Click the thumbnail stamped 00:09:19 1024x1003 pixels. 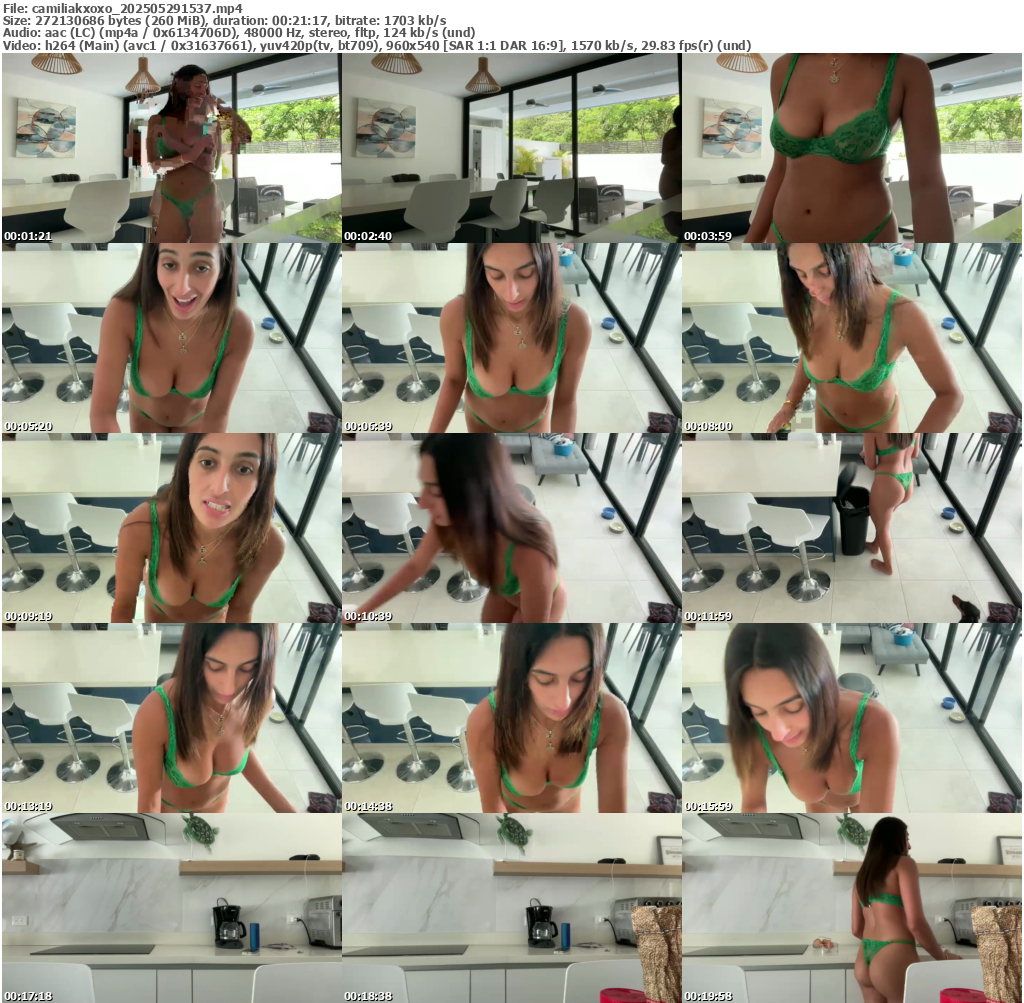[171, 527]
